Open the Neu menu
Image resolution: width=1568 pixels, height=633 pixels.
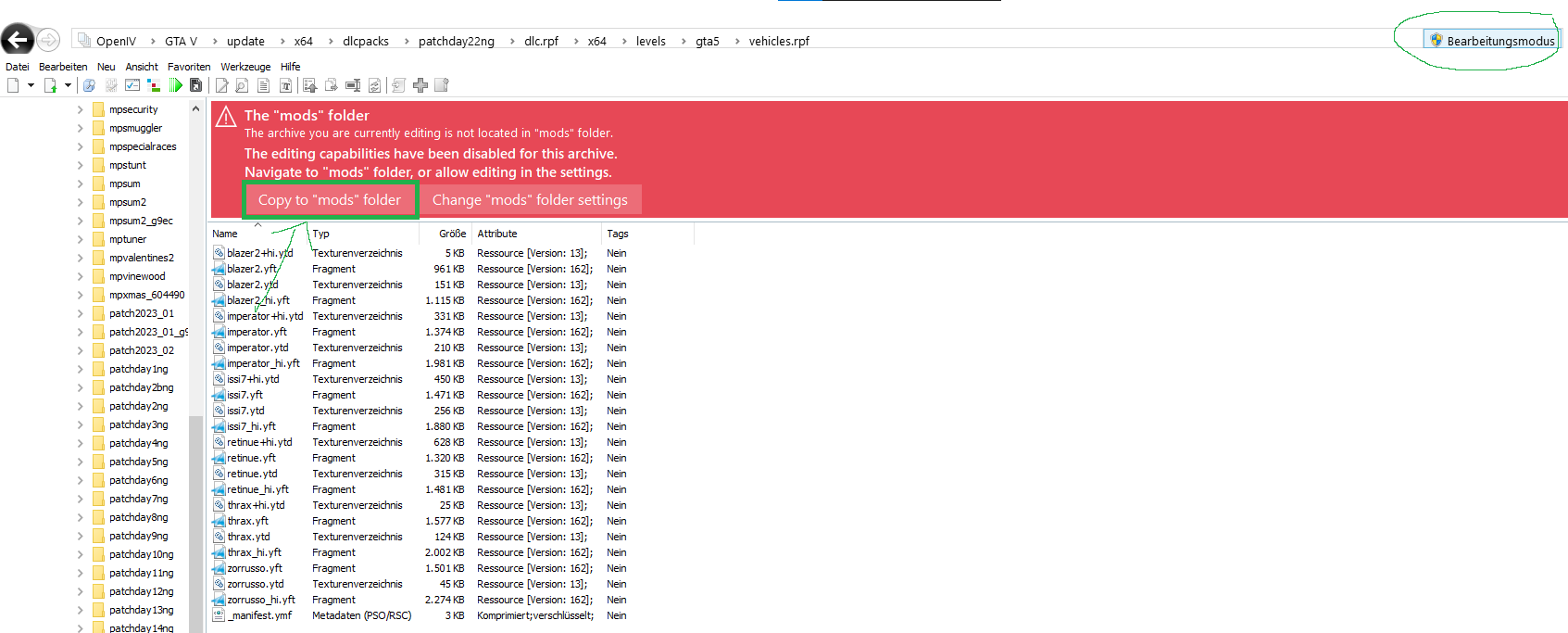point(107,67)
